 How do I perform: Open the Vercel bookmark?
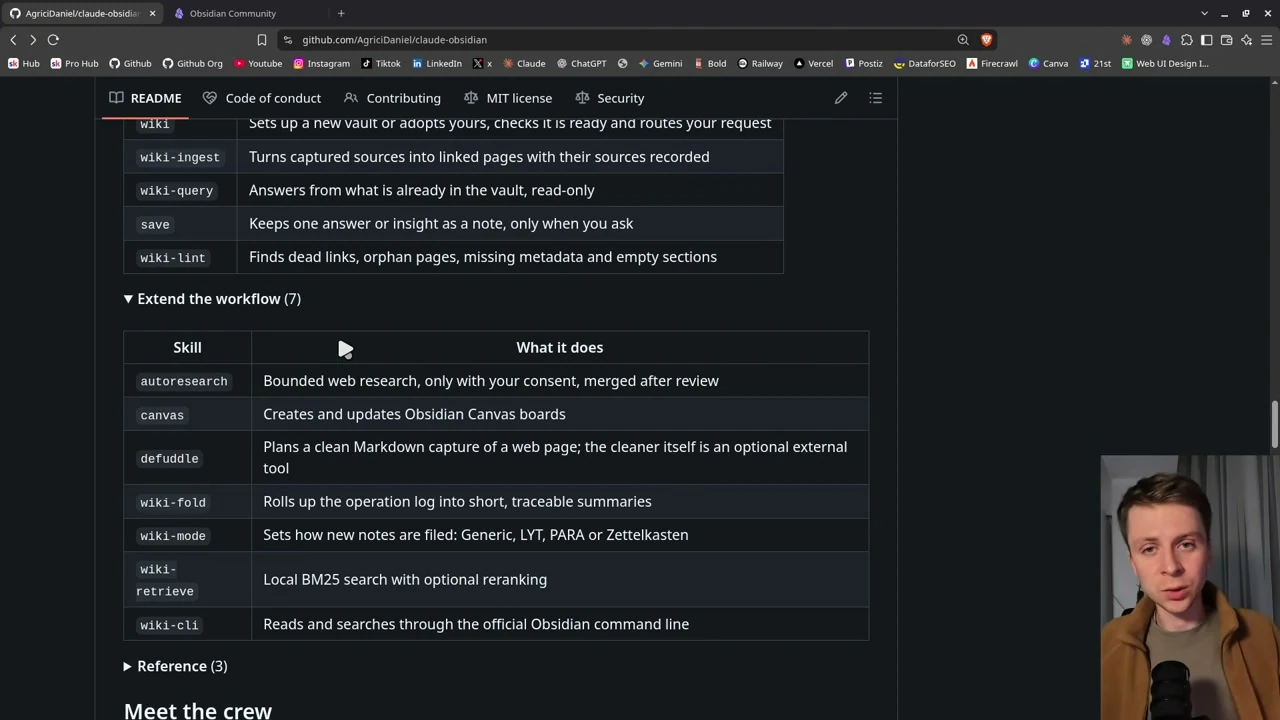point(813,63)
